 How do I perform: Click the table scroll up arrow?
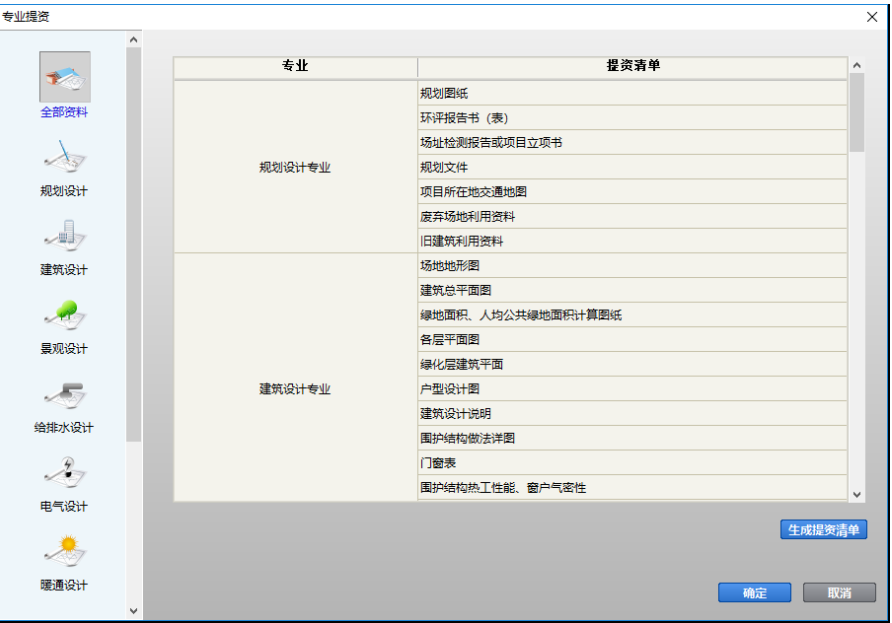(x=857, y=65)
